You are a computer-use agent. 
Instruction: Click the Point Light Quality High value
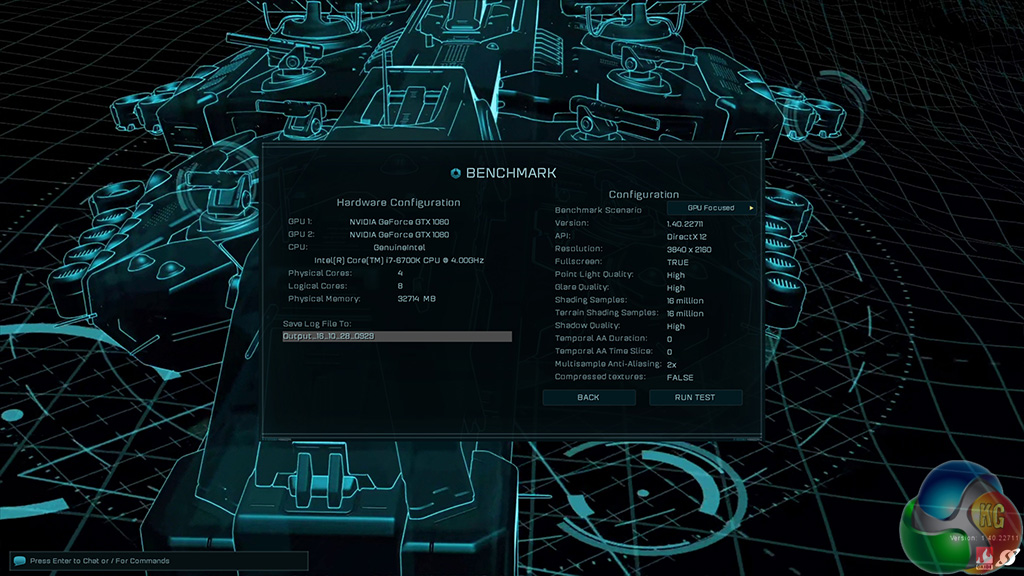tap(675, 275)
